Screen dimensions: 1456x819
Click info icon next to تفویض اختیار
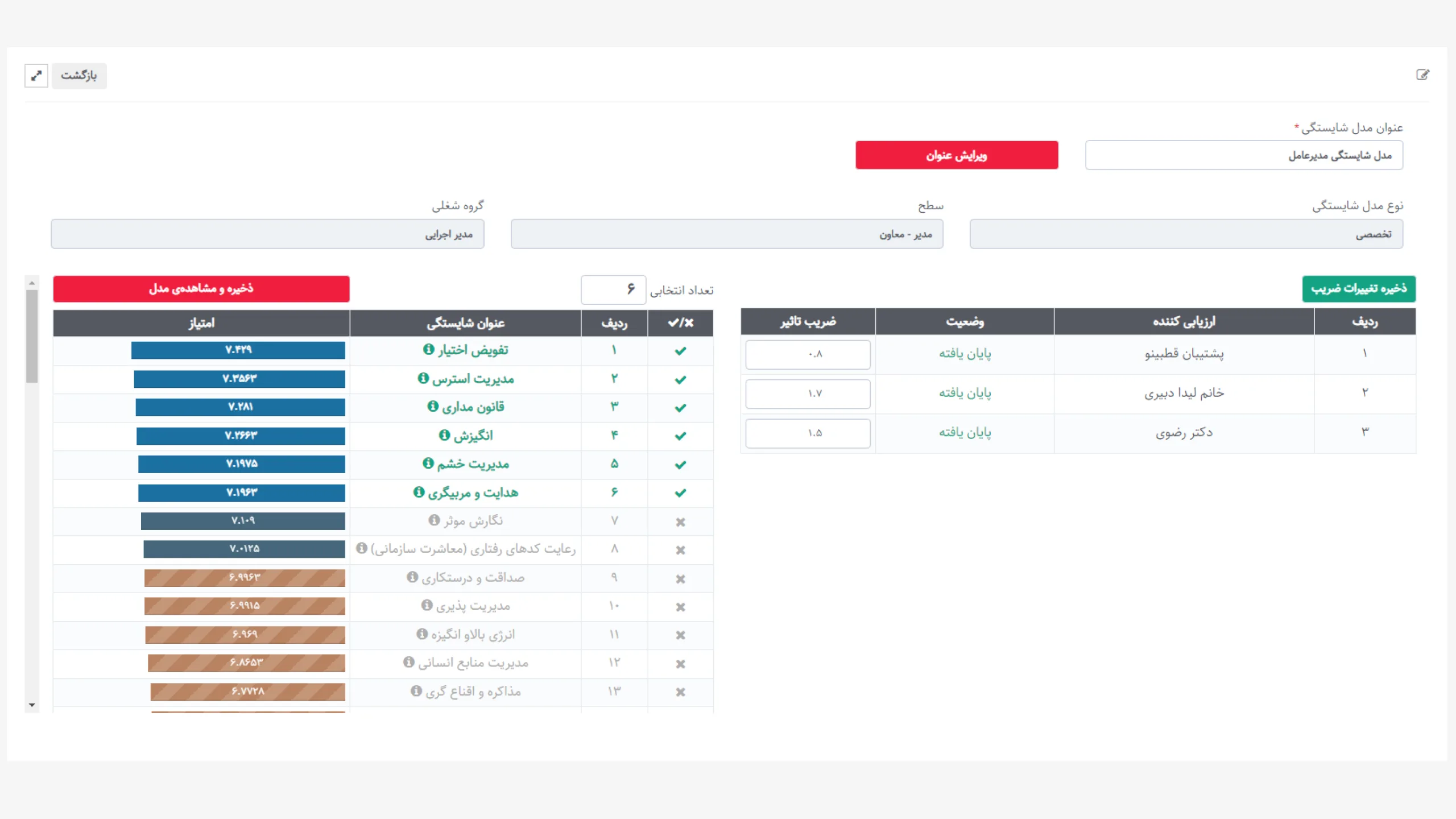[x=428, y=349]
